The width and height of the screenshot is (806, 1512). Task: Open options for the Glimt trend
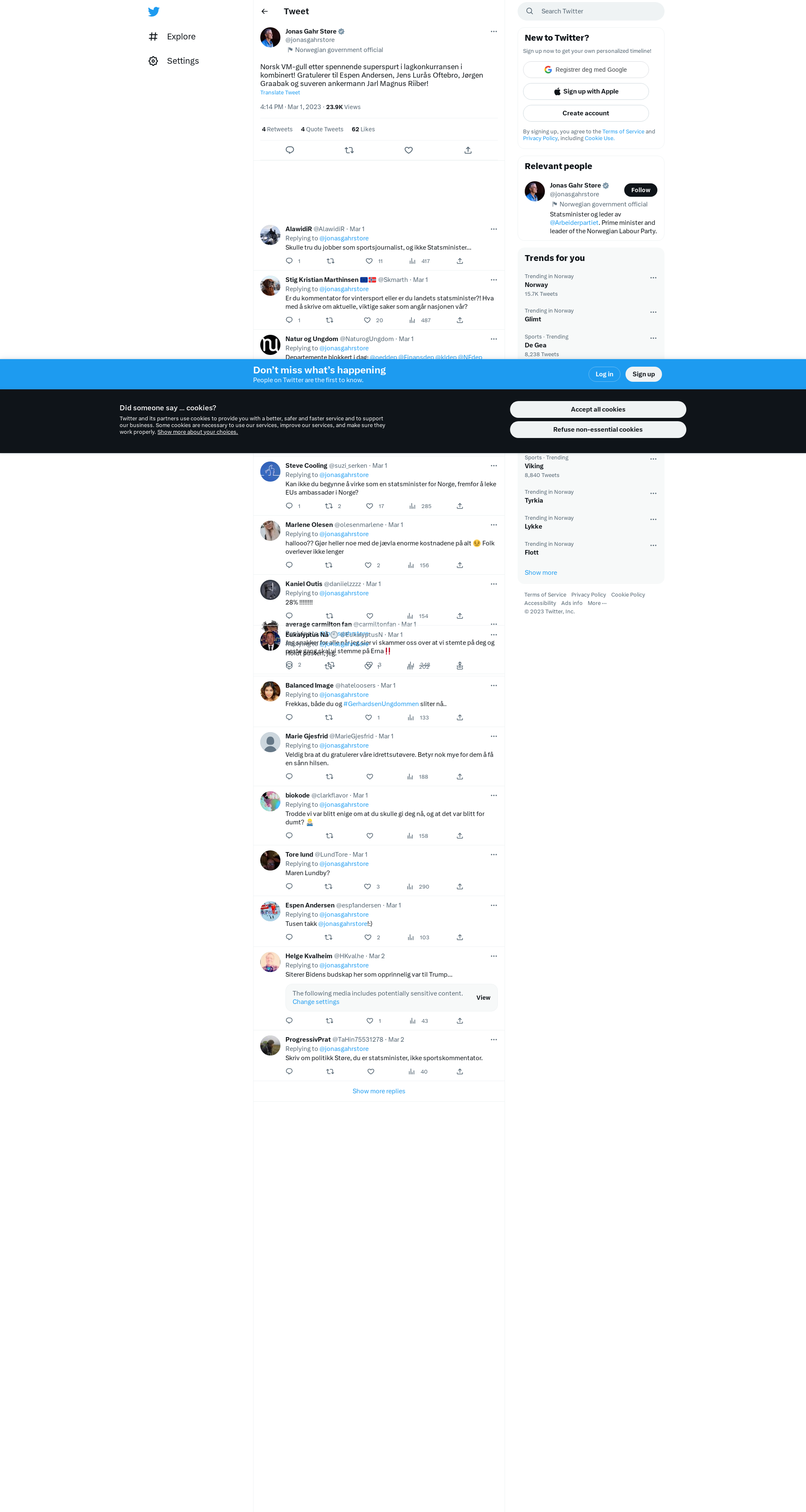coord(653,312)
